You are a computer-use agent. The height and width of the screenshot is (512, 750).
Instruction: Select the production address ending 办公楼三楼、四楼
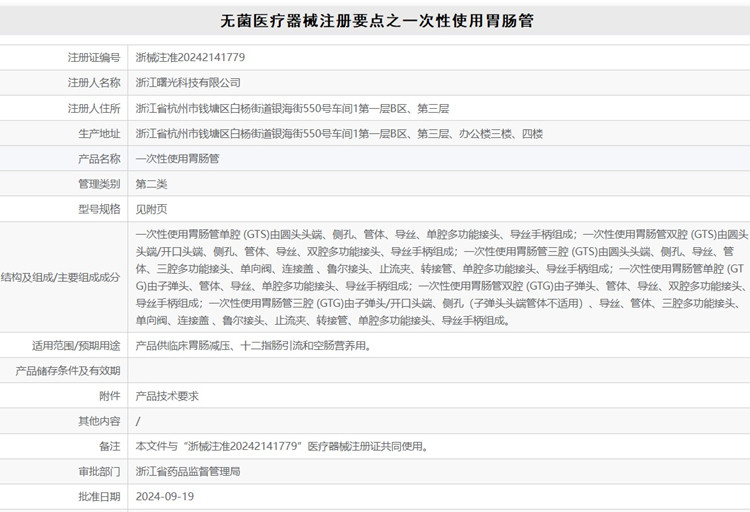tap(339, 134)
